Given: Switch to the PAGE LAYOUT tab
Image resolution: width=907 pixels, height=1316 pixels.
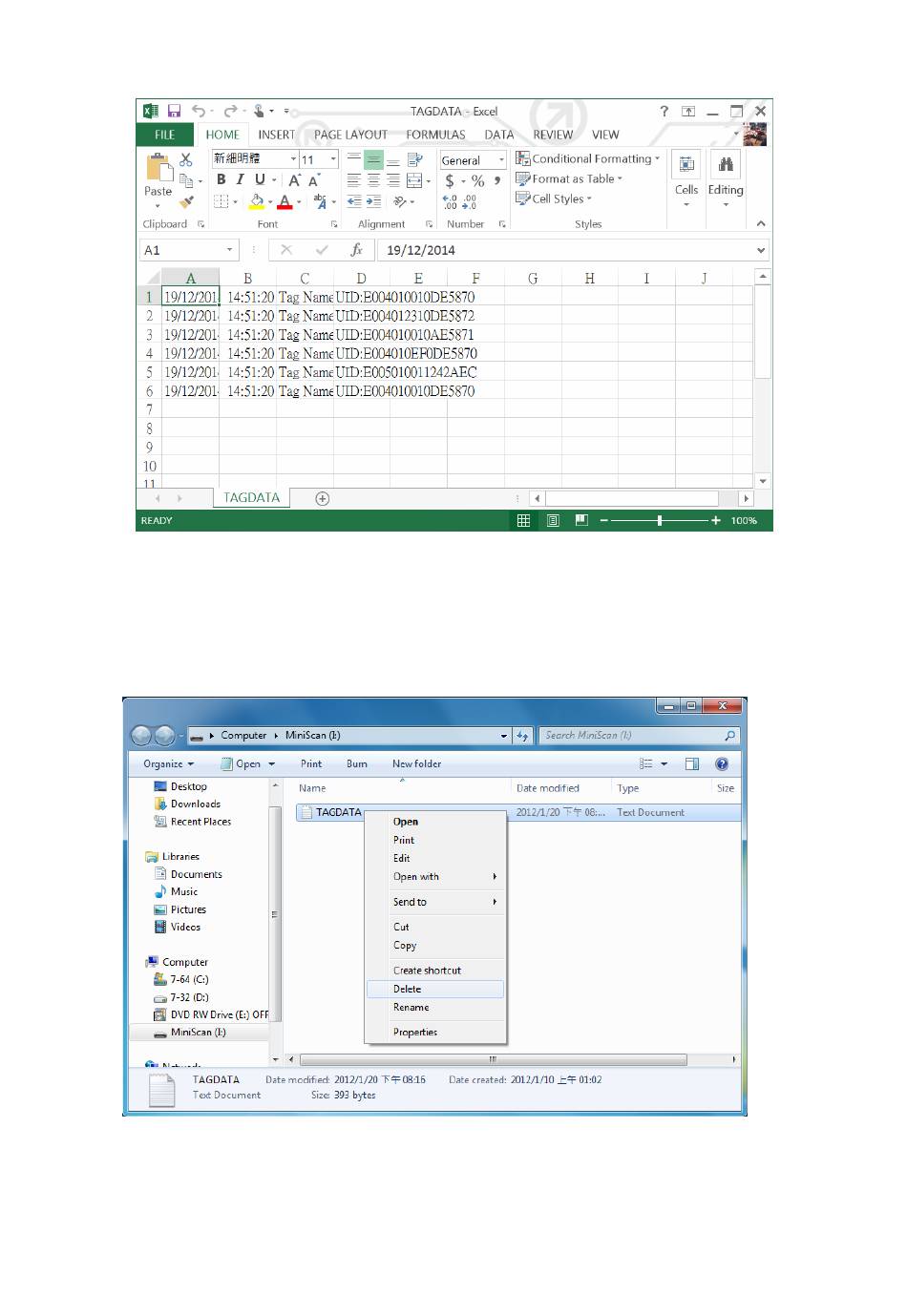Looking at the screenshot, I should coord(350,135).
